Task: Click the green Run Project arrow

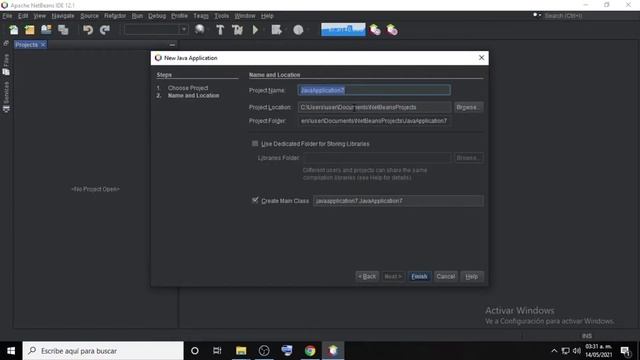Action: click(x=256, y=30)
